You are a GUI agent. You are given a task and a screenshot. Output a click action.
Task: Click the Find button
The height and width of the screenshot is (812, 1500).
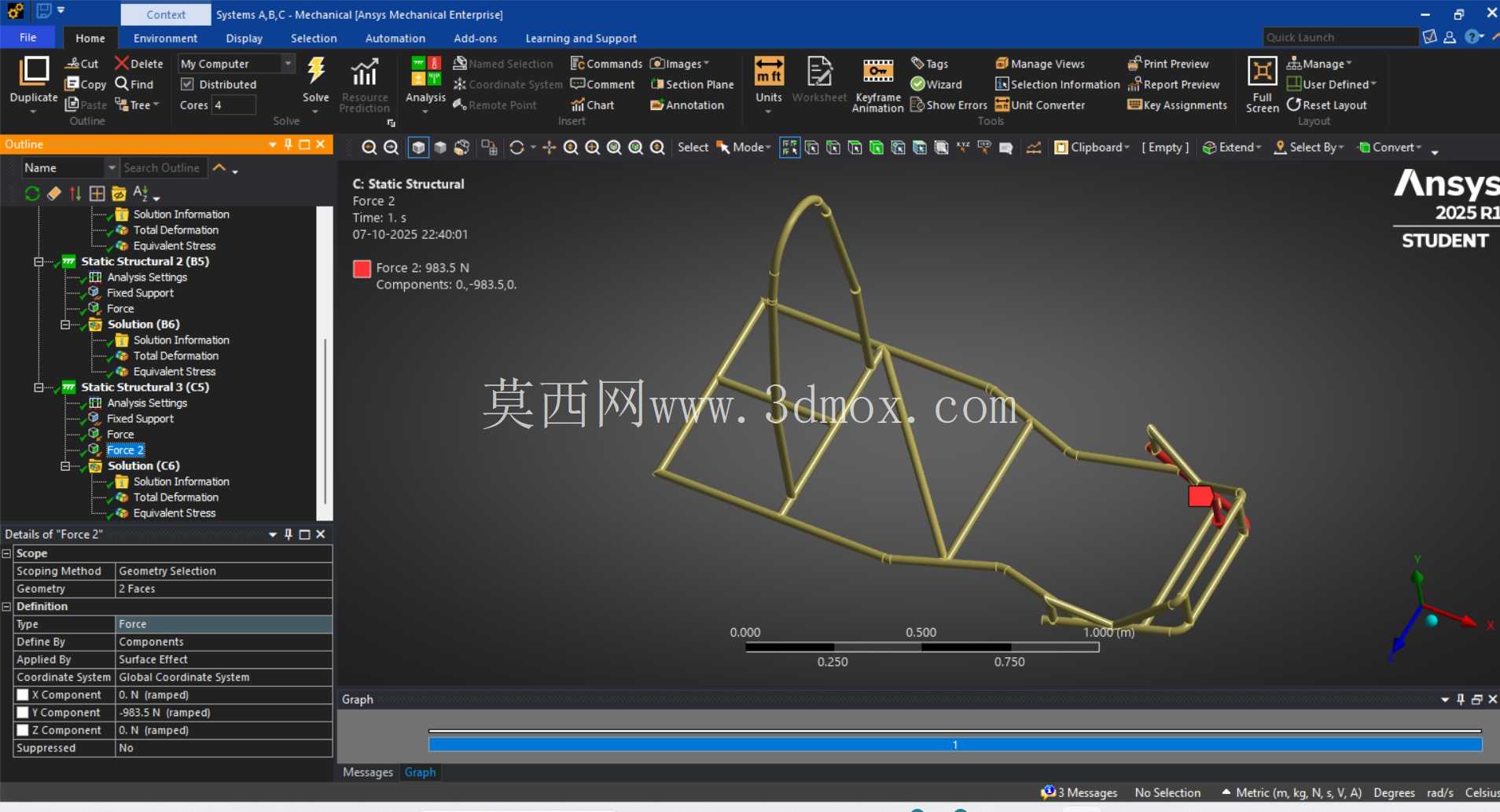[134, 84]
